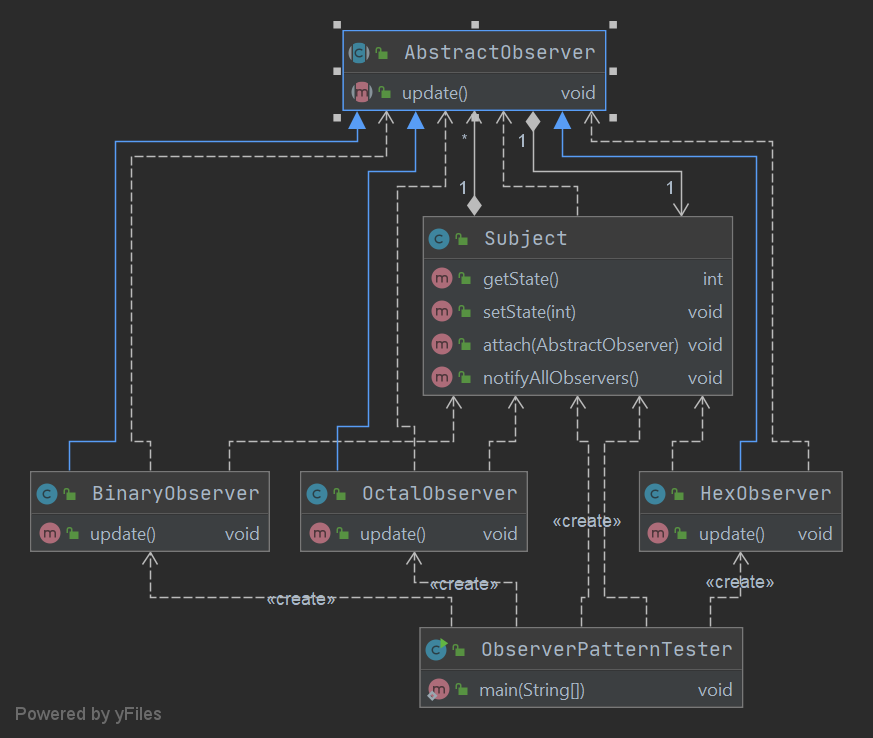Click the method icon beside main(String[])
Viewport: 873px width, 738px height.
click(438, 689)
